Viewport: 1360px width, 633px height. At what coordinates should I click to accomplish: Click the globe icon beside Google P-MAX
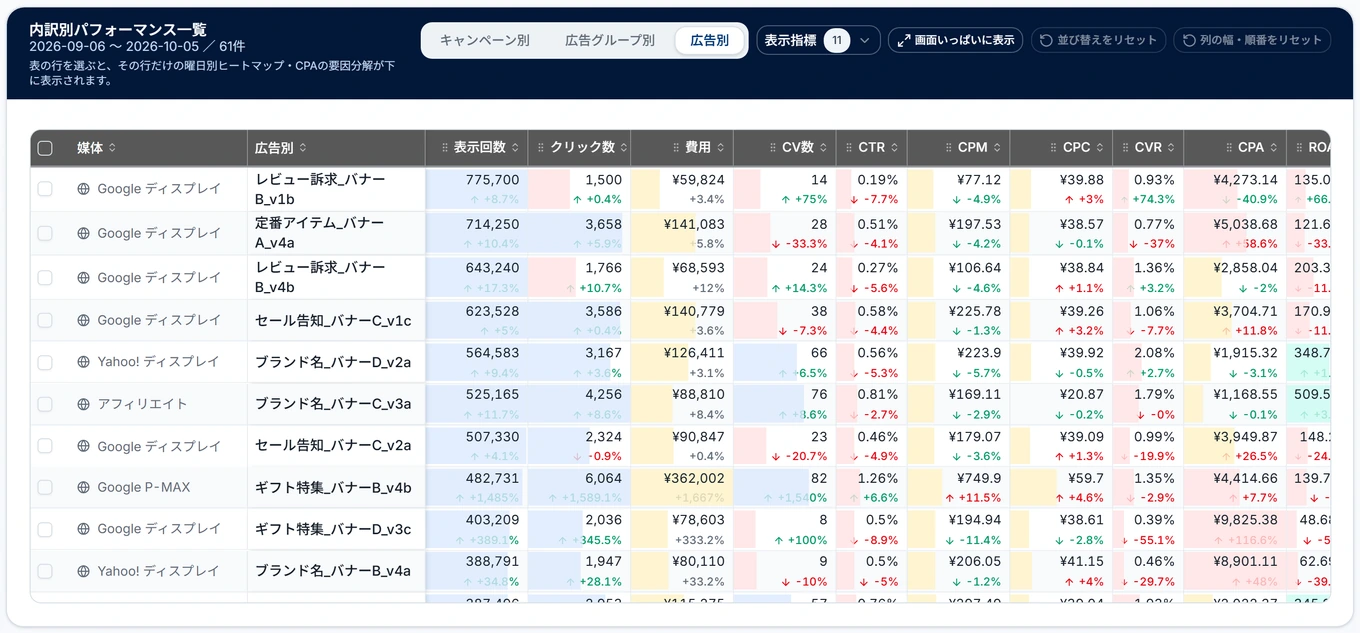(x=84, y=488)
